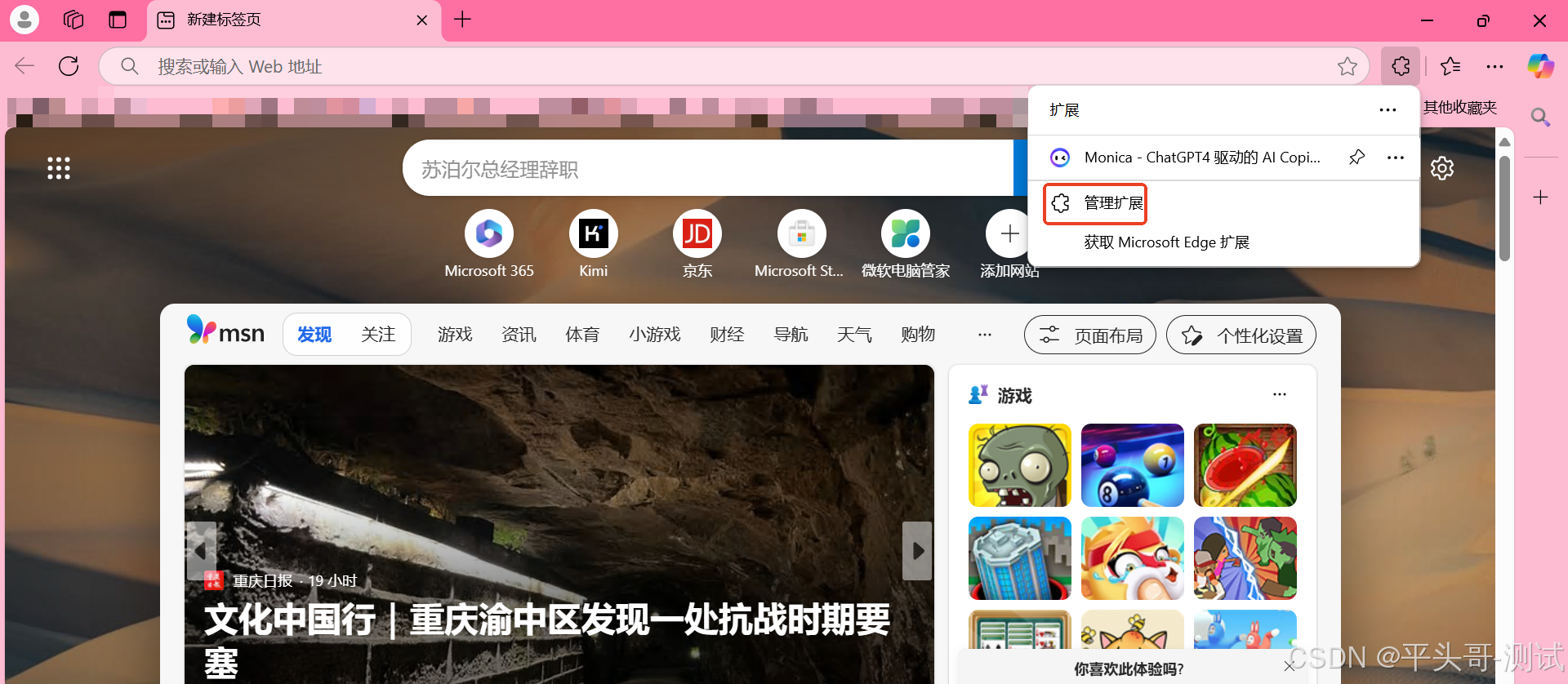The image size is (1568, 684).
Task: Open 体育 nav item
Action: [582, 335]
